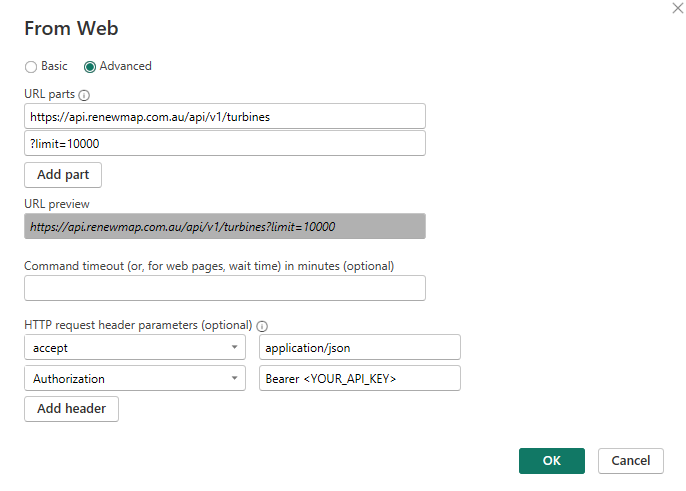This screenshot has height=491, width=686.
Task: Close the From Web dialog
Action: pos(678,8)
